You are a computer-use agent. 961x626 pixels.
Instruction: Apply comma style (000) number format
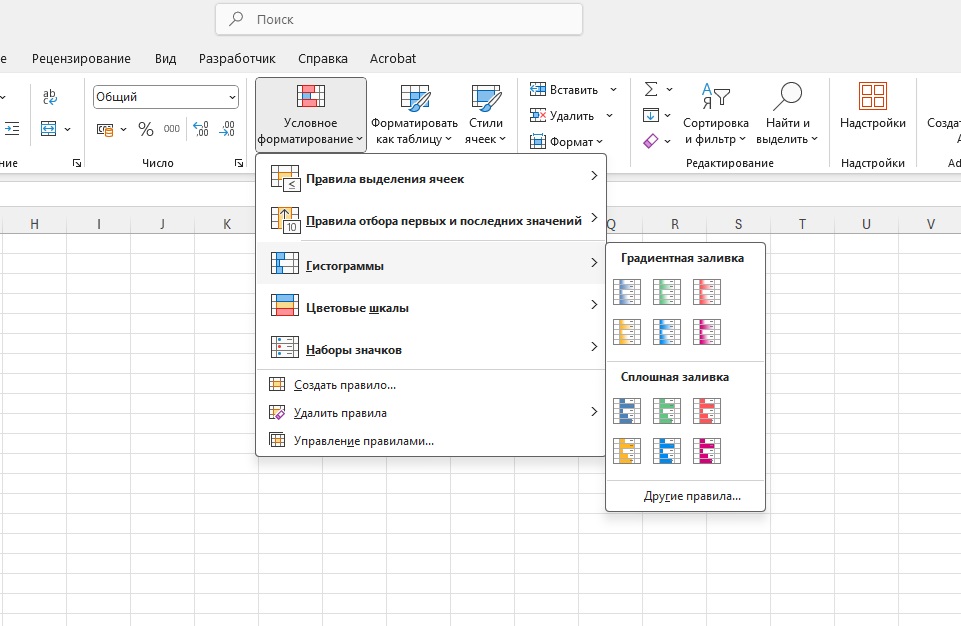172,129
